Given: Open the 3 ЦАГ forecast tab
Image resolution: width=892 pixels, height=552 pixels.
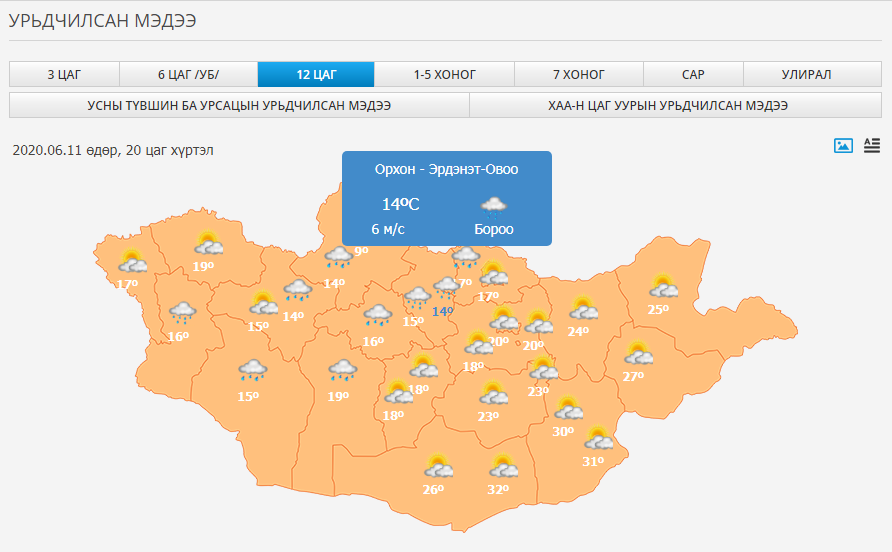Looking at the screenshot, I should pos(64,75).
